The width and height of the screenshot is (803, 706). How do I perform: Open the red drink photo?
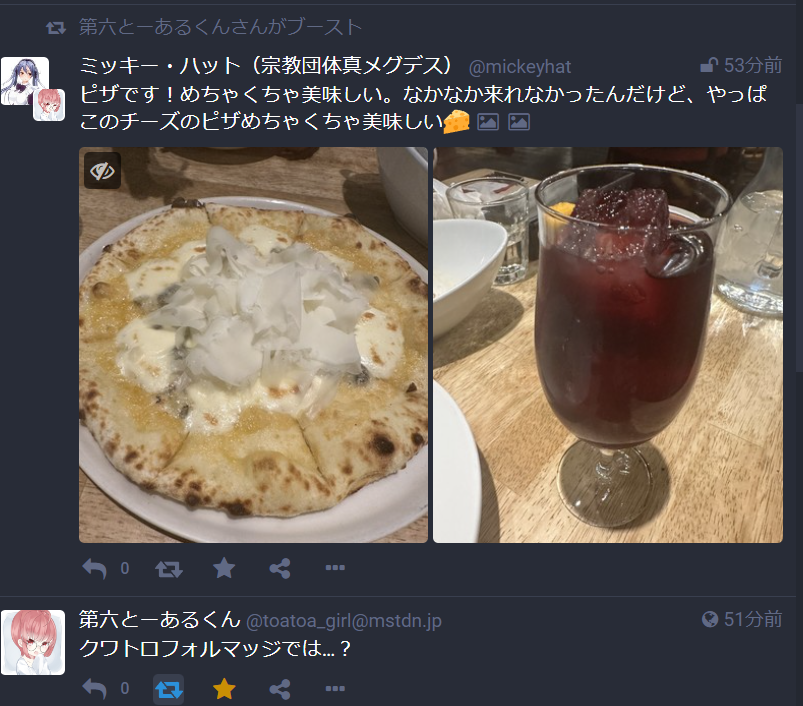[x=608, y=345]
